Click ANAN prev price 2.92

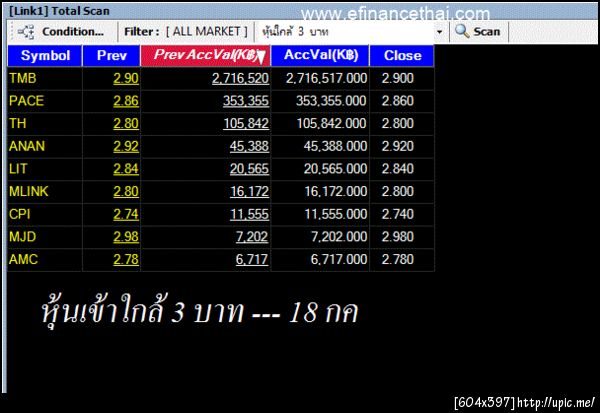click(126, 146)
